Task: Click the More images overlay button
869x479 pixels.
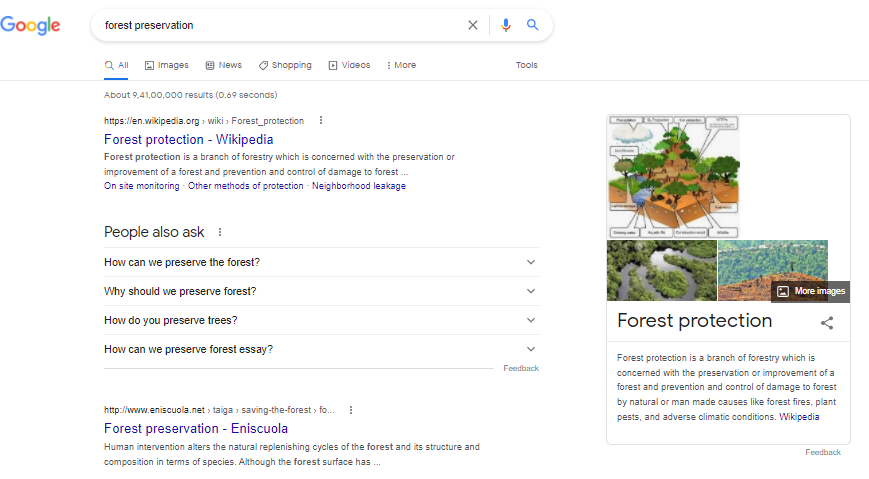Action: (812, 291)
